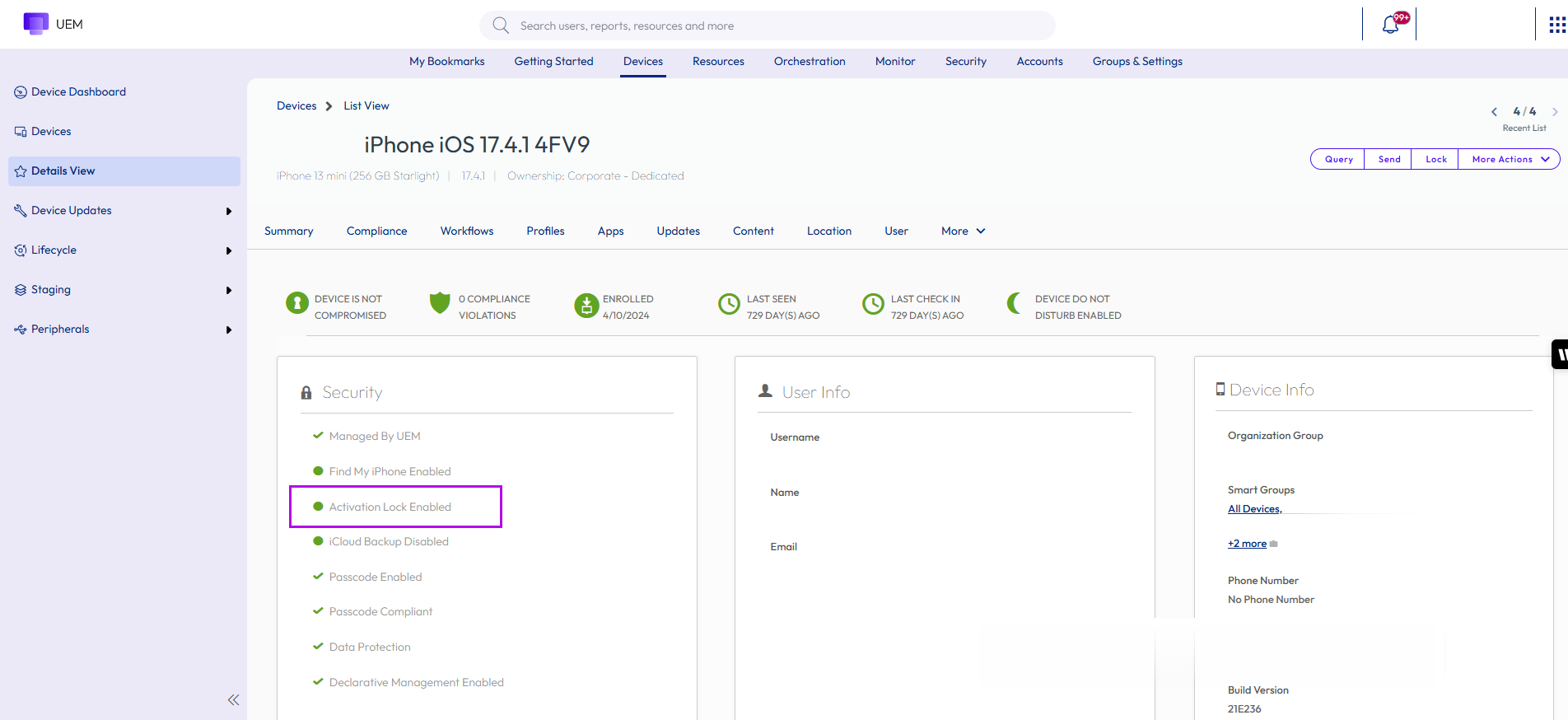Viewport: 1568px width, 720px height.
Task: Click the User Info person icon
Action: 765,390
